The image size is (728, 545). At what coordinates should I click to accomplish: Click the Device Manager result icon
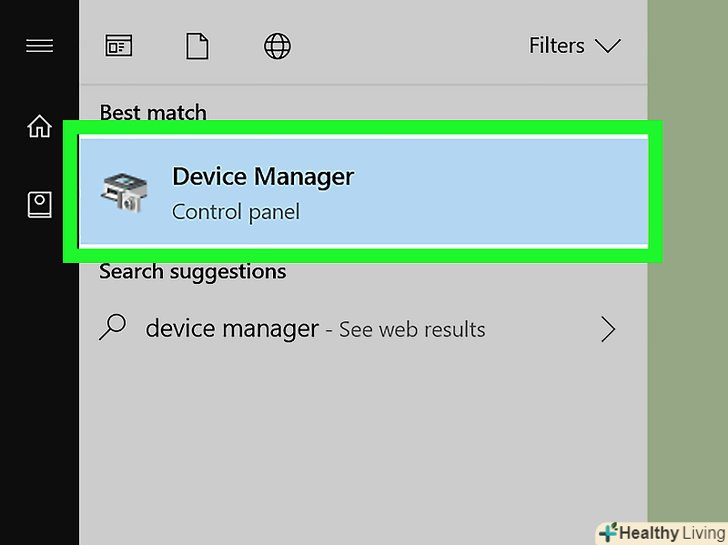[124, 192]
